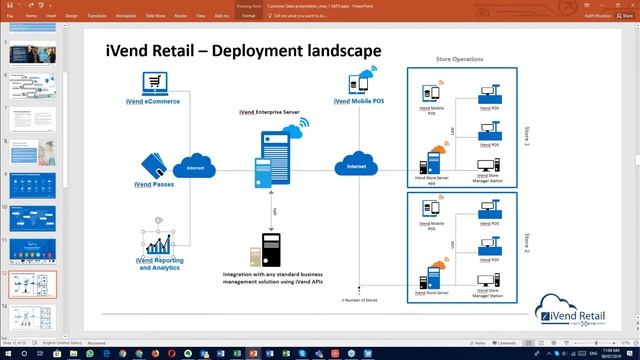Image resolution: width=640 pixels, height=360 pixels.
Task: Open the Windows Start menu
Action: (x=8, y=353)
